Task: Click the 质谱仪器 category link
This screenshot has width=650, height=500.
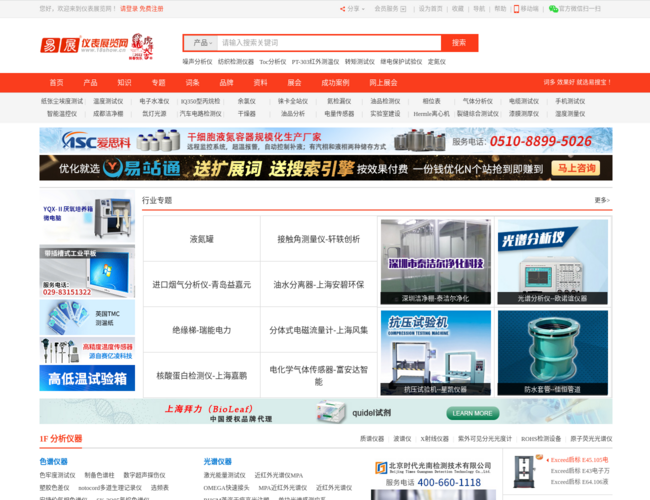Action: pyautogui.click(x=372, y=439)
